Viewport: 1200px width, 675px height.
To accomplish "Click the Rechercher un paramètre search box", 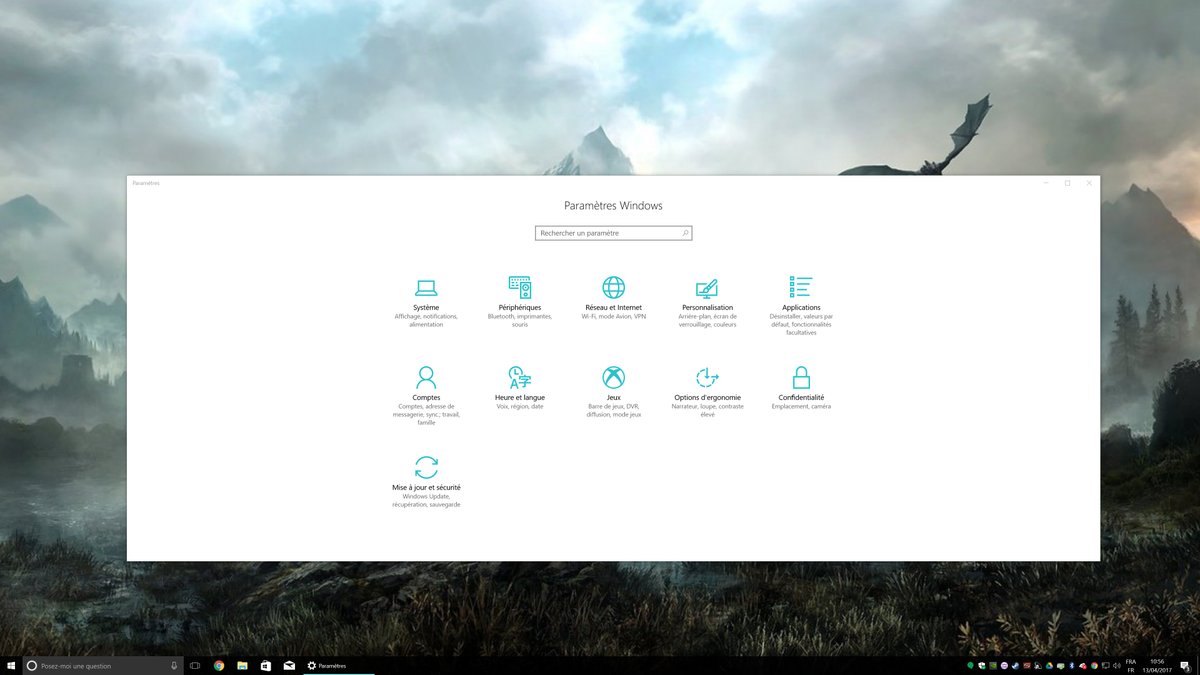I will click(x=612, y=232).
